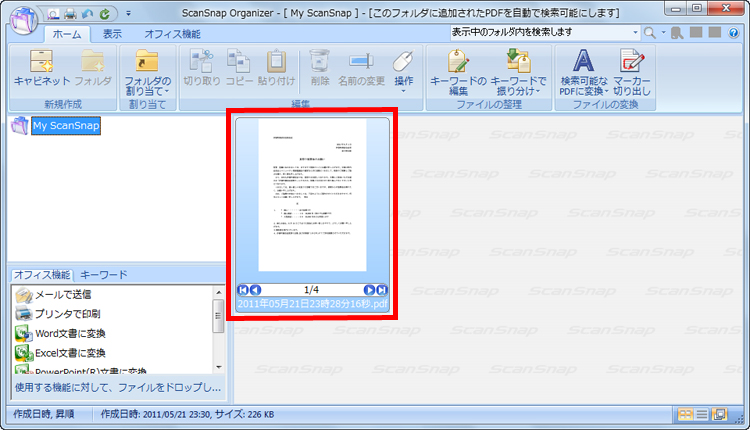
Task: Click the 作成日時, 昇順 sort status text
Action: [x=44, y=414]
